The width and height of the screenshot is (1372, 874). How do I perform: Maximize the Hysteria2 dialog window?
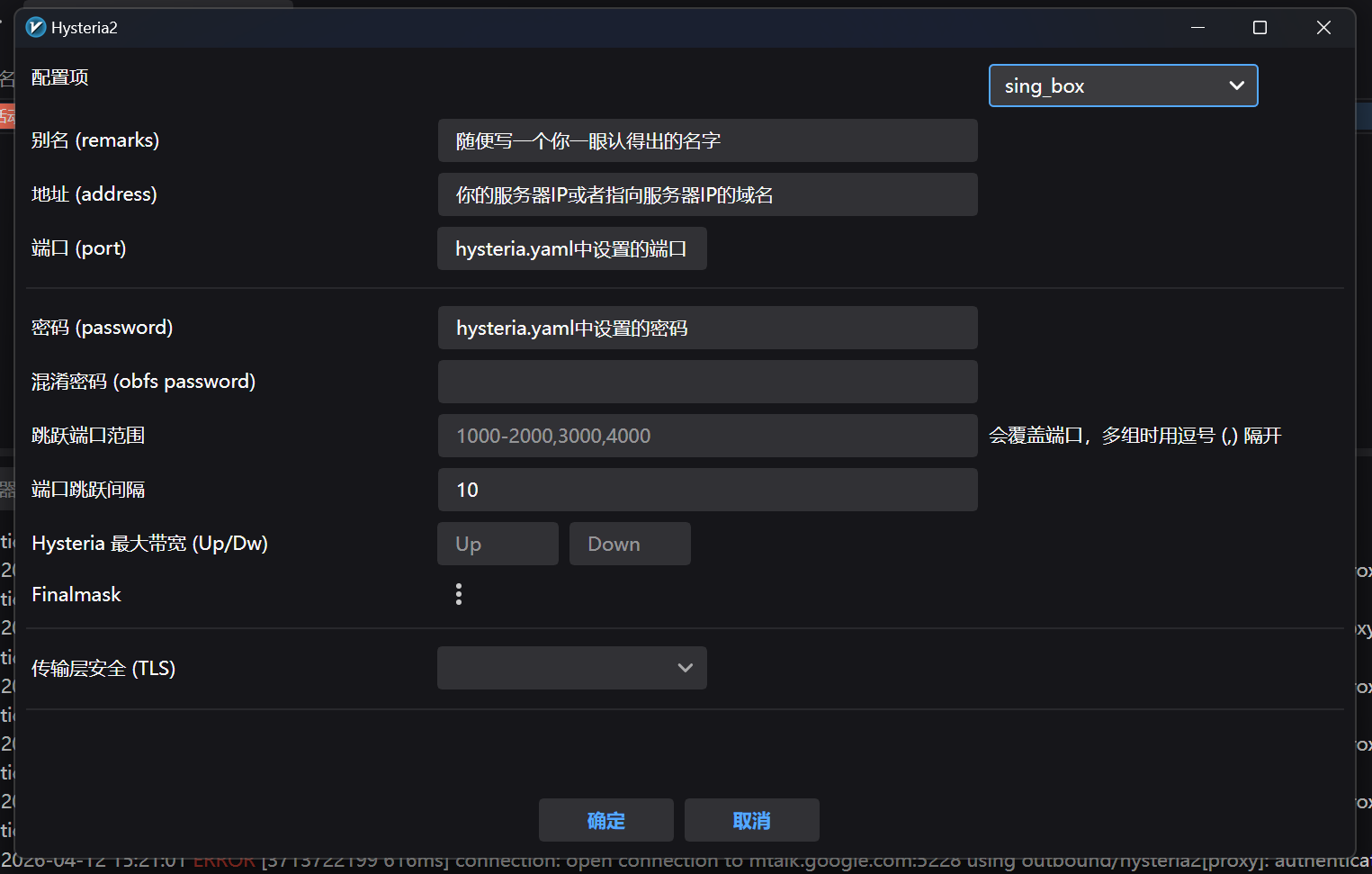click(x=1260, y=28)
